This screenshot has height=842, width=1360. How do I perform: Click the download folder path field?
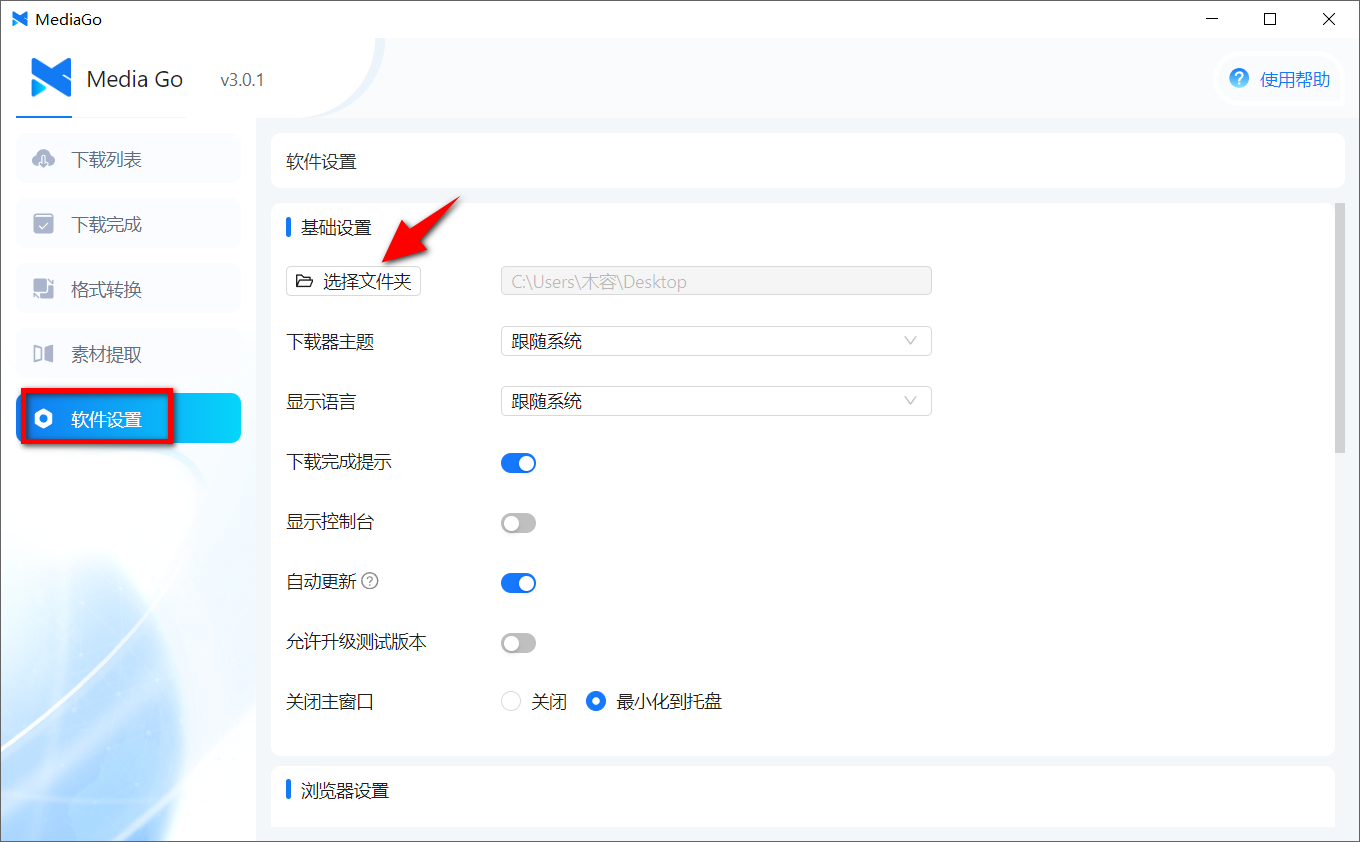point(716,281)
